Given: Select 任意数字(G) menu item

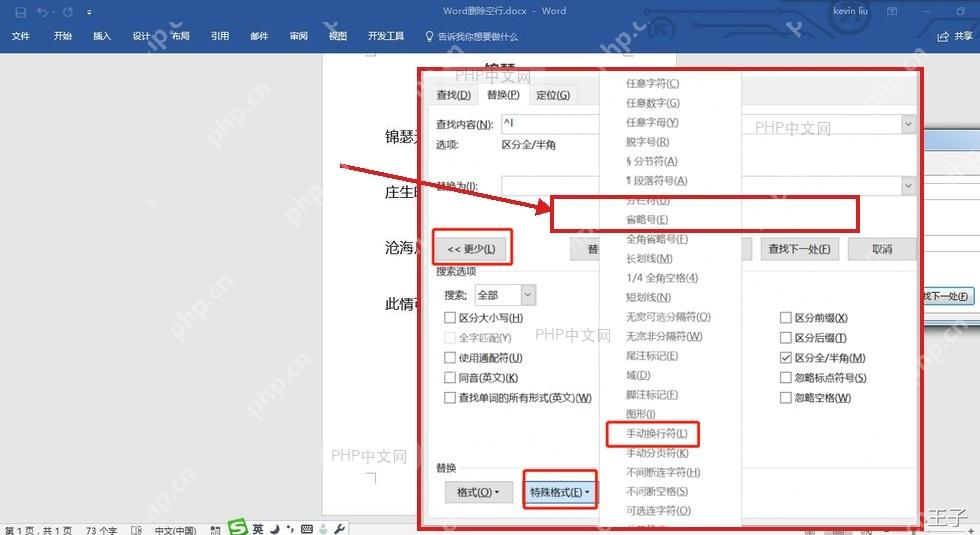Looking at the screenshot, I should 653,102.
